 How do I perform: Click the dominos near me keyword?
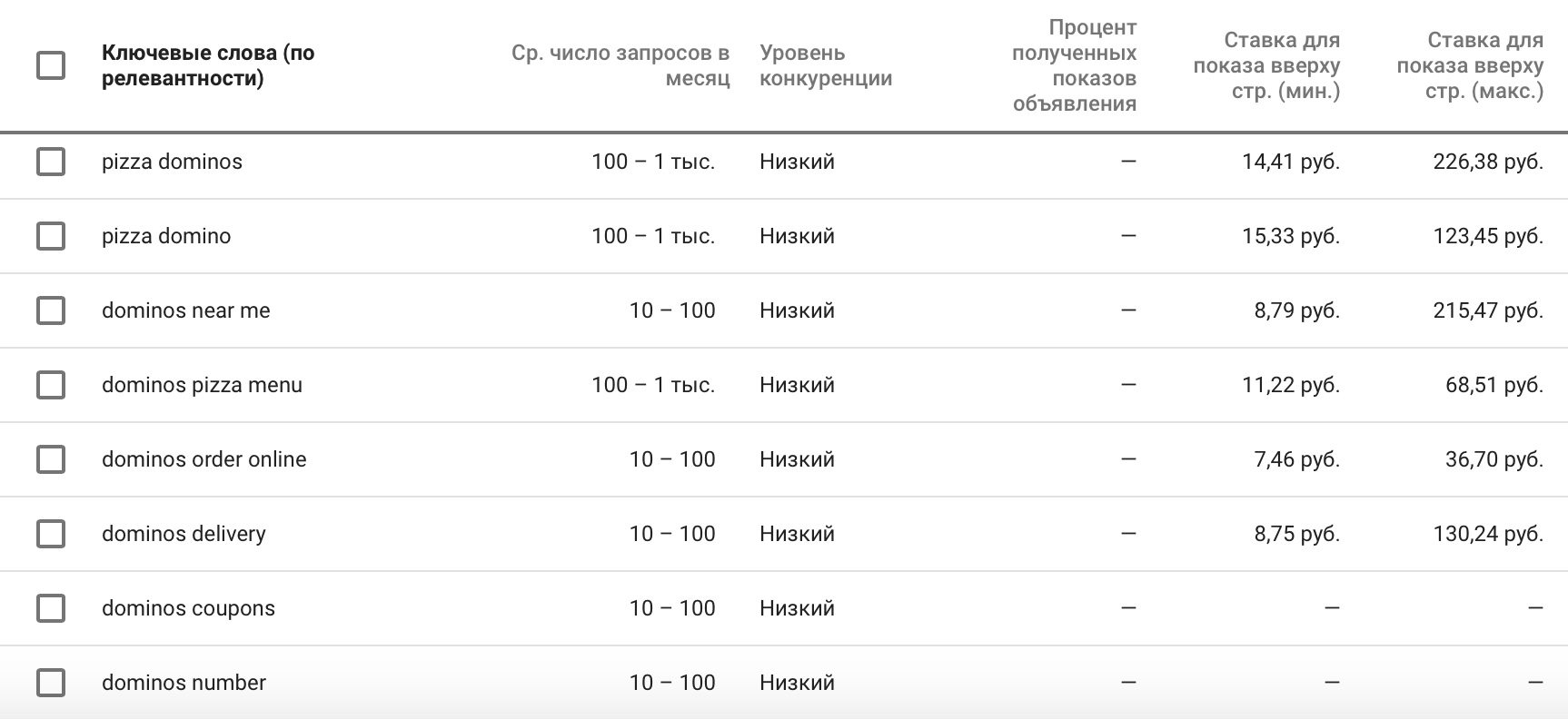(186, 310)
